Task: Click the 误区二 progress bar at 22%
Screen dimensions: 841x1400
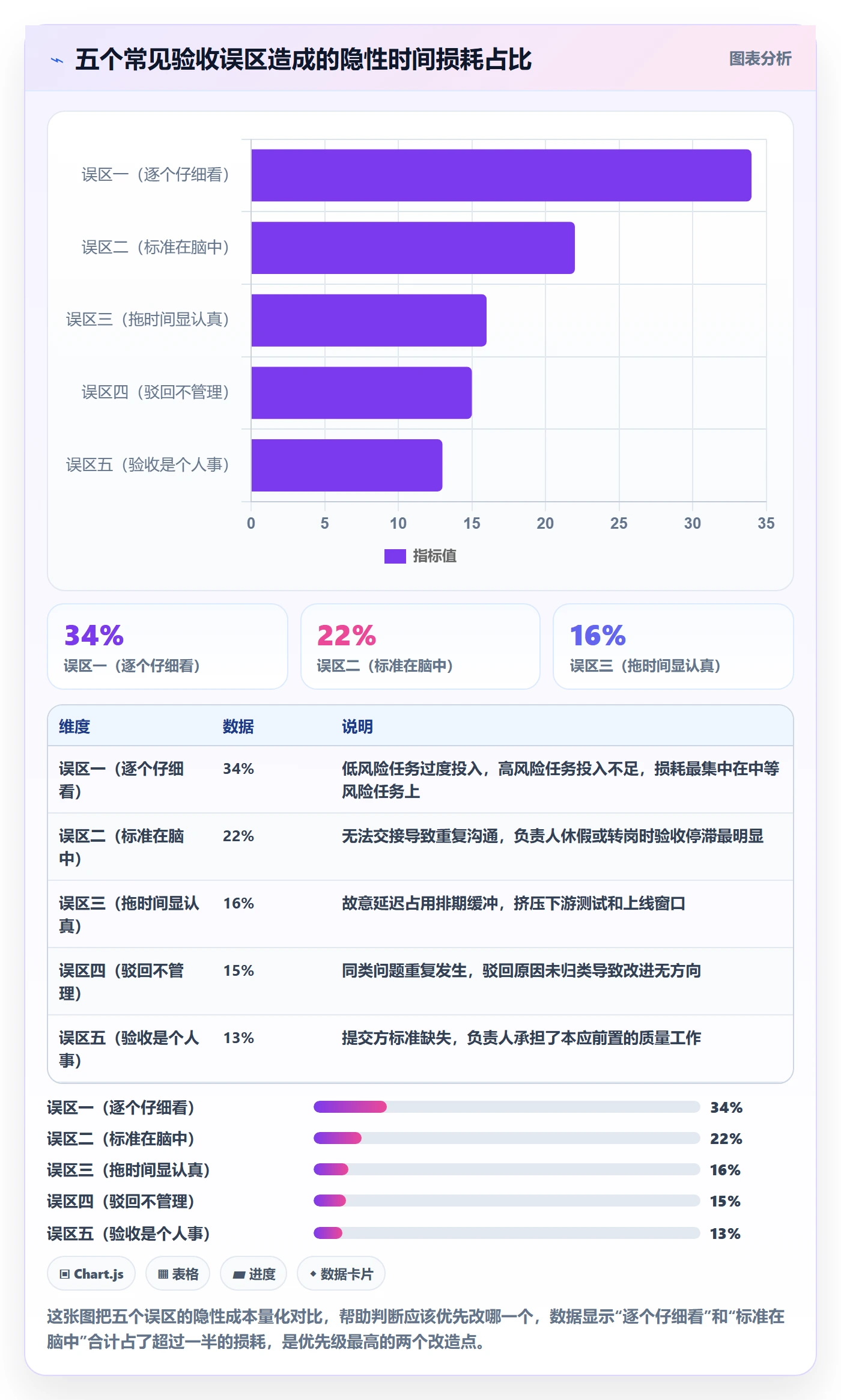Action: pyautogui.click(x=506, y=1138)
